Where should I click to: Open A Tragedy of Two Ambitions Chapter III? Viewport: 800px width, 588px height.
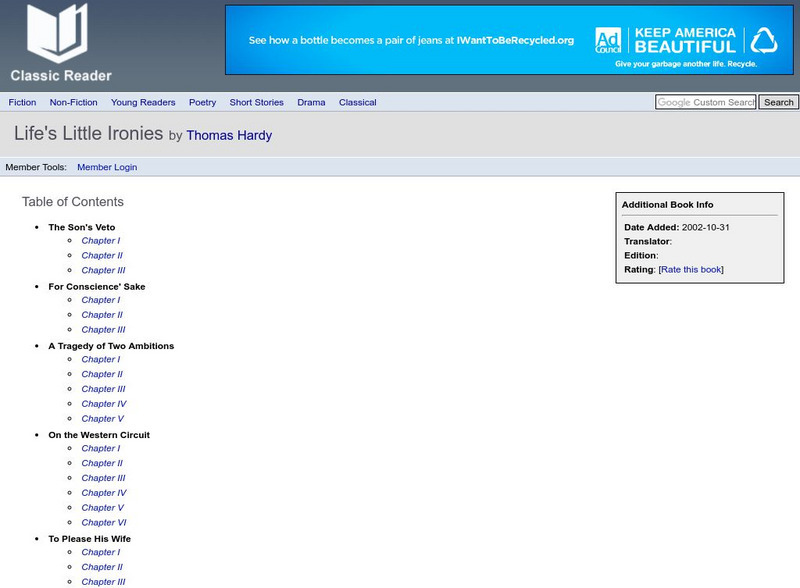pyautogui.click(x=104, y=388)
